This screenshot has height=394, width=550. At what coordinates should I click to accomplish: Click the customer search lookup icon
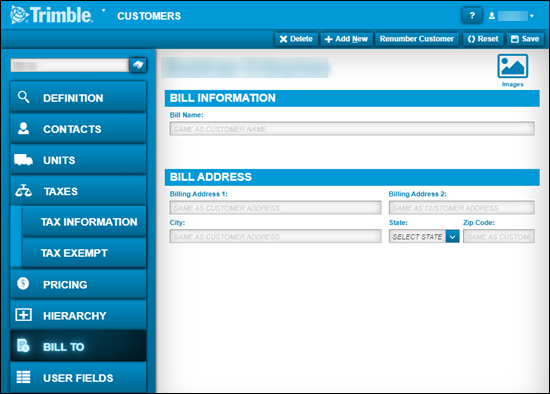[x=138, y=65]
